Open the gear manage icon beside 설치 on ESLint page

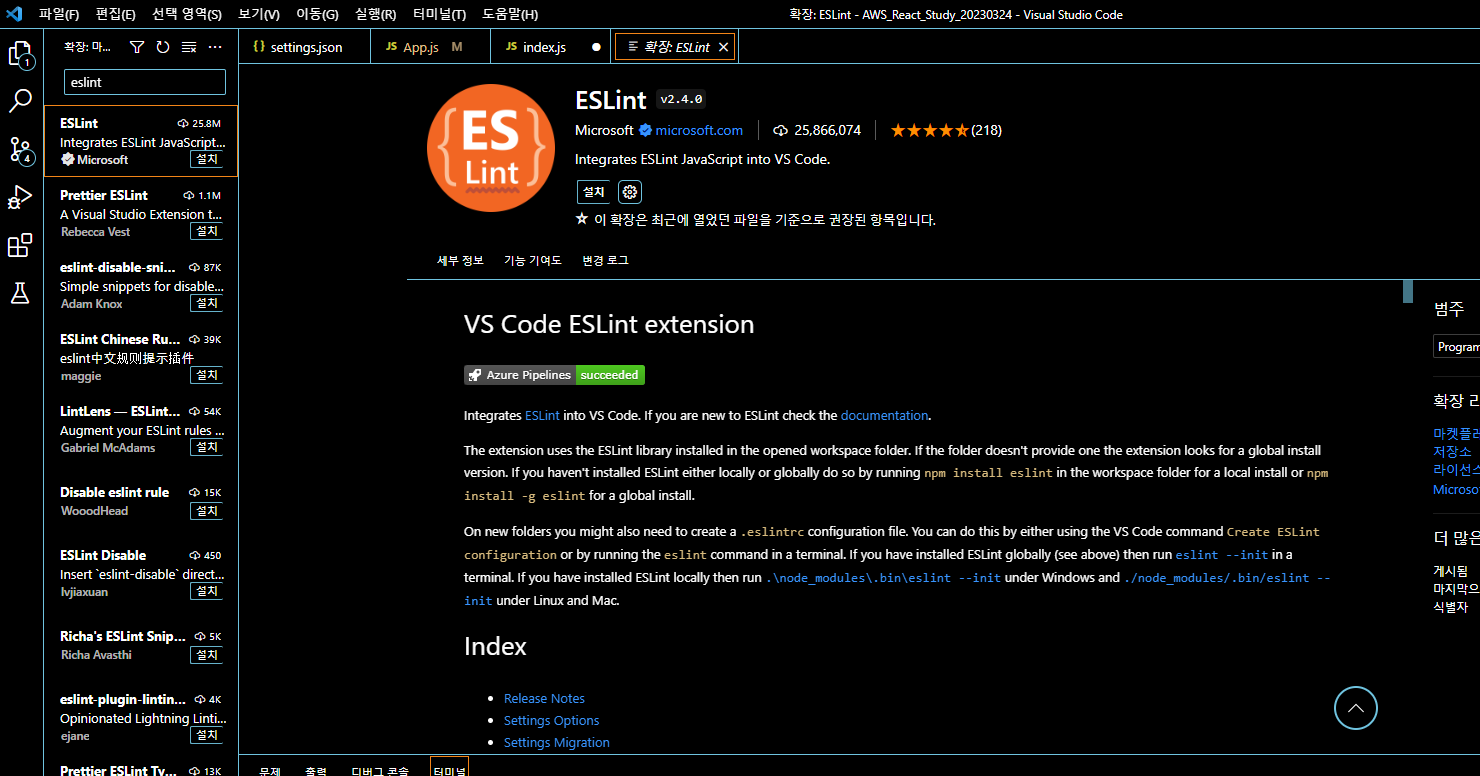(629, 192)
